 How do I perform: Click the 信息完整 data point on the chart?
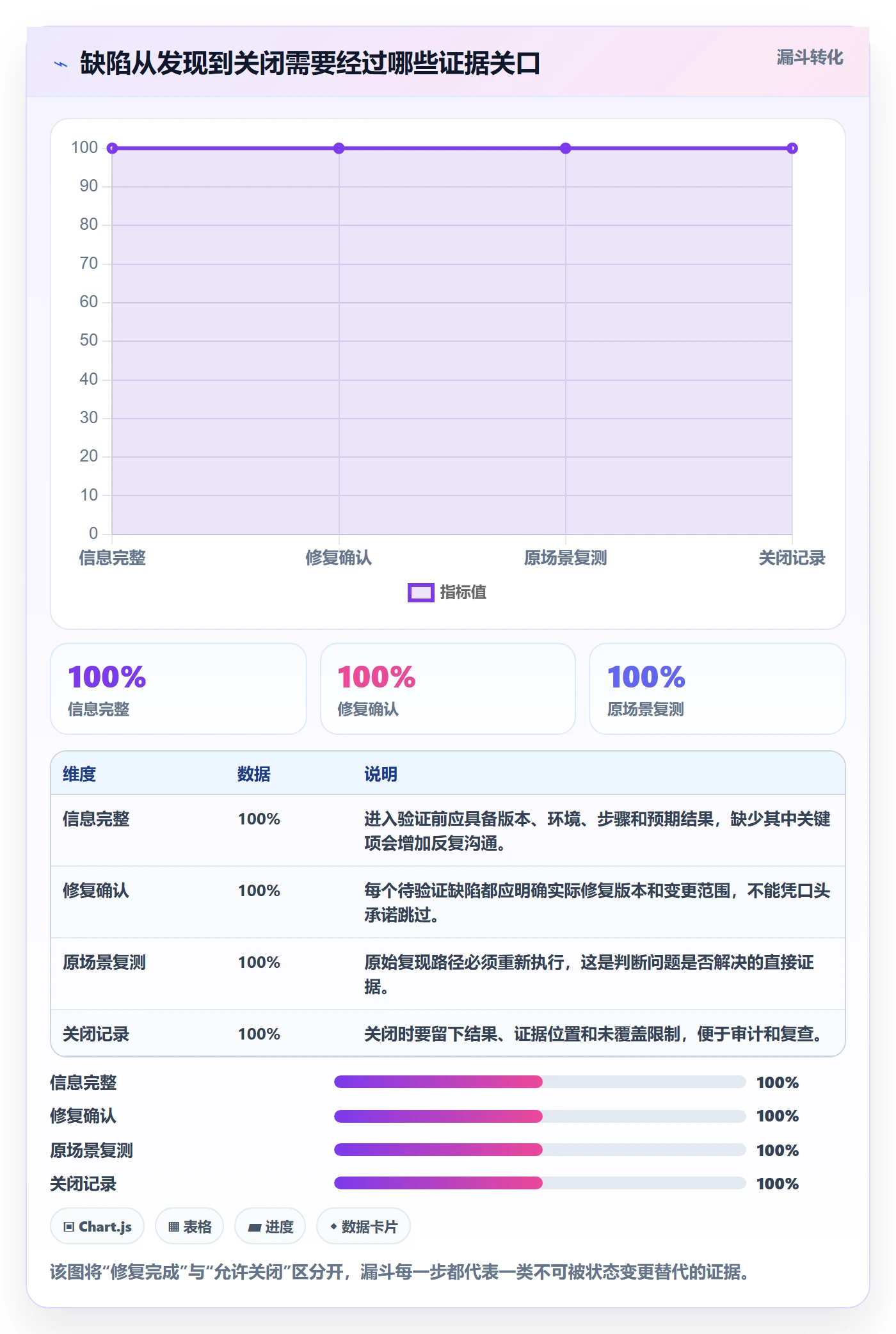[x=112, y=149]
